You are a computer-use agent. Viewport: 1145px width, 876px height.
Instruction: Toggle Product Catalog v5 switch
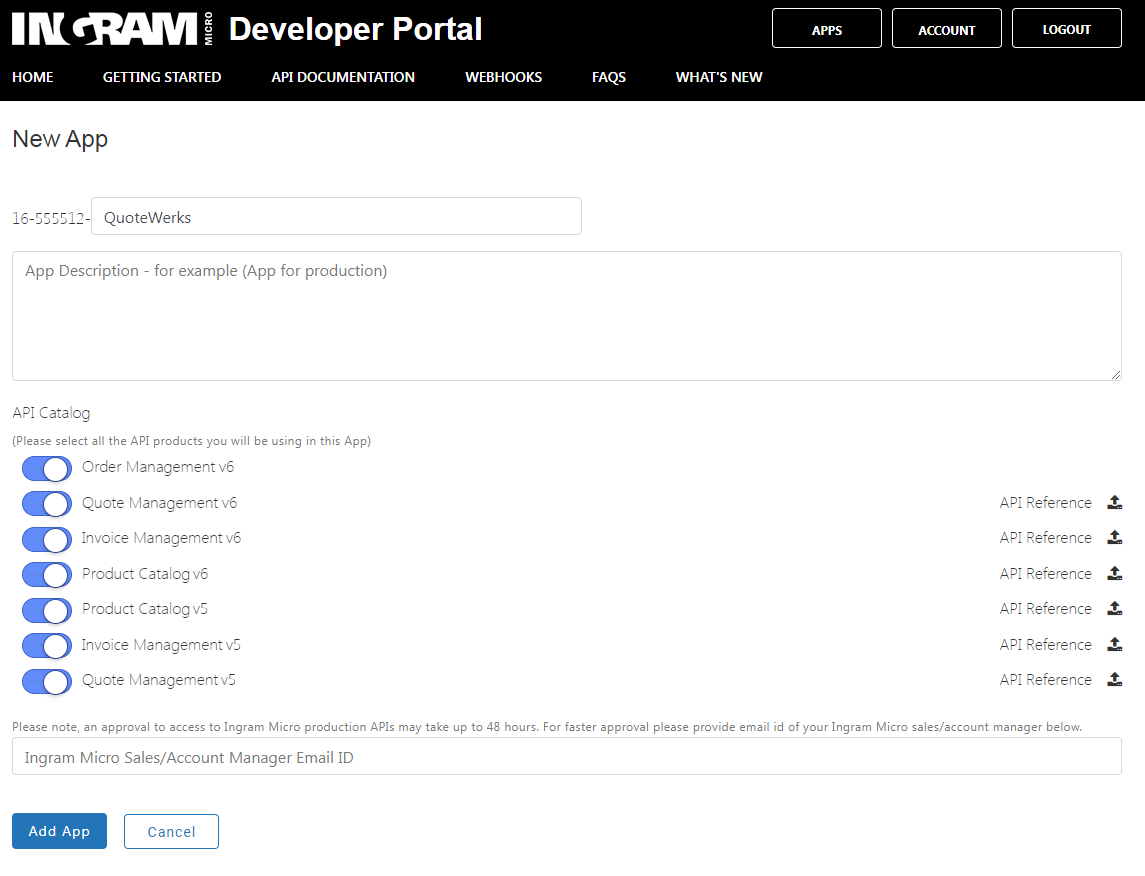click(47, 610)
